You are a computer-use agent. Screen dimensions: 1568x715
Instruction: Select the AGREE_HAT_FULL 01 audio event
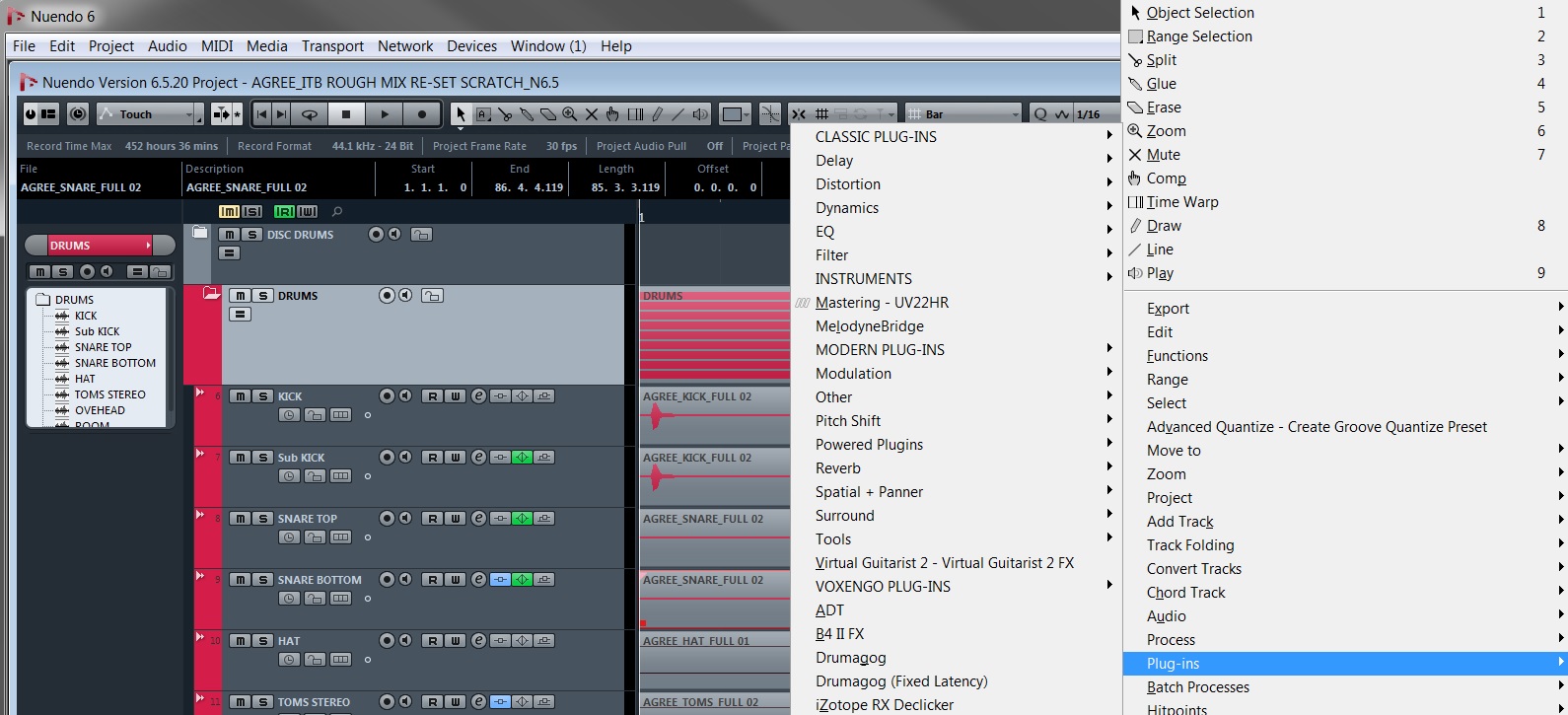point(715,661)
